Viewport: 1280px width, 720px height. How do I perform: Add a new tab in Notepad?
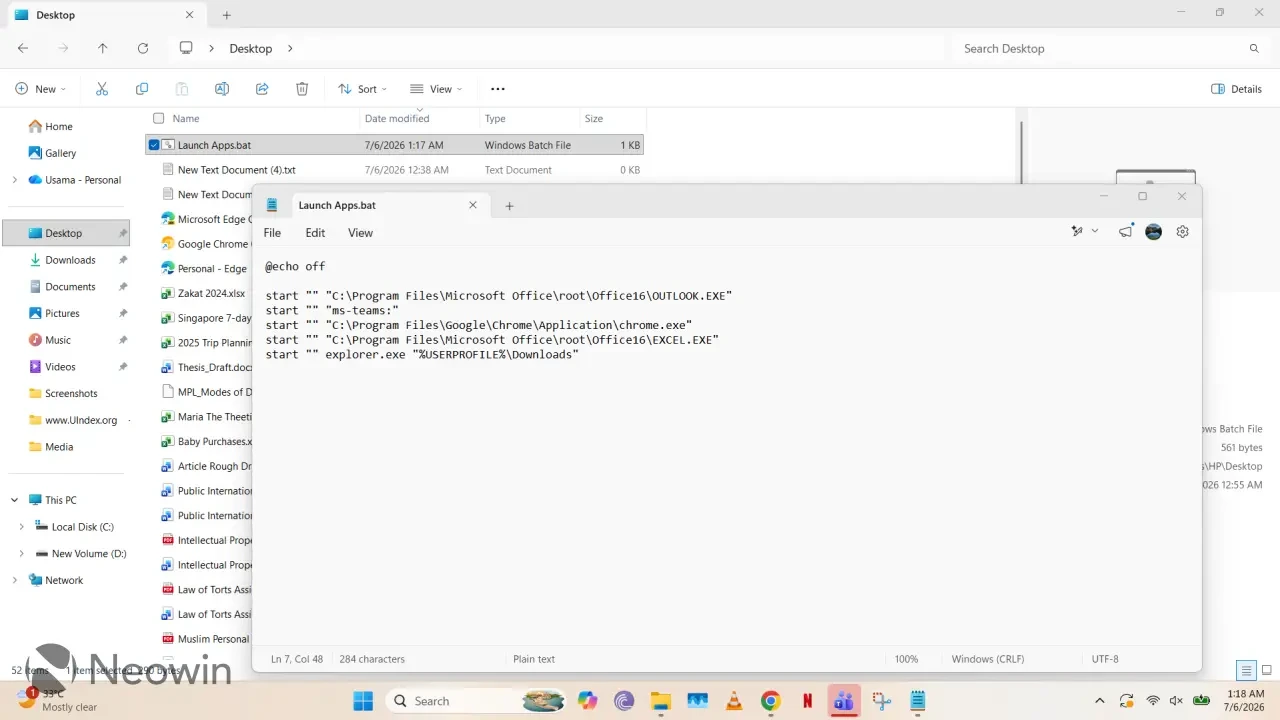[509, 206]
